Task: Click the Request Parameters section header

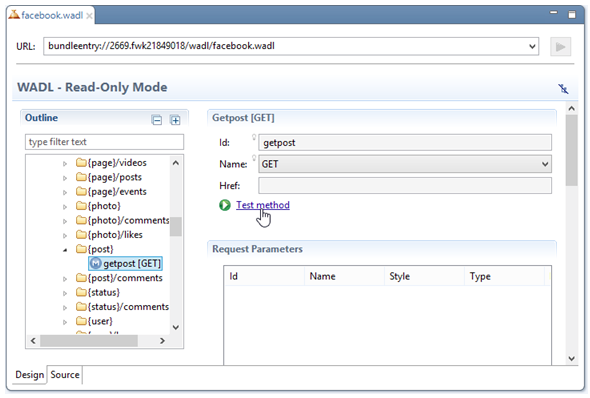Action: coord(257,249)
